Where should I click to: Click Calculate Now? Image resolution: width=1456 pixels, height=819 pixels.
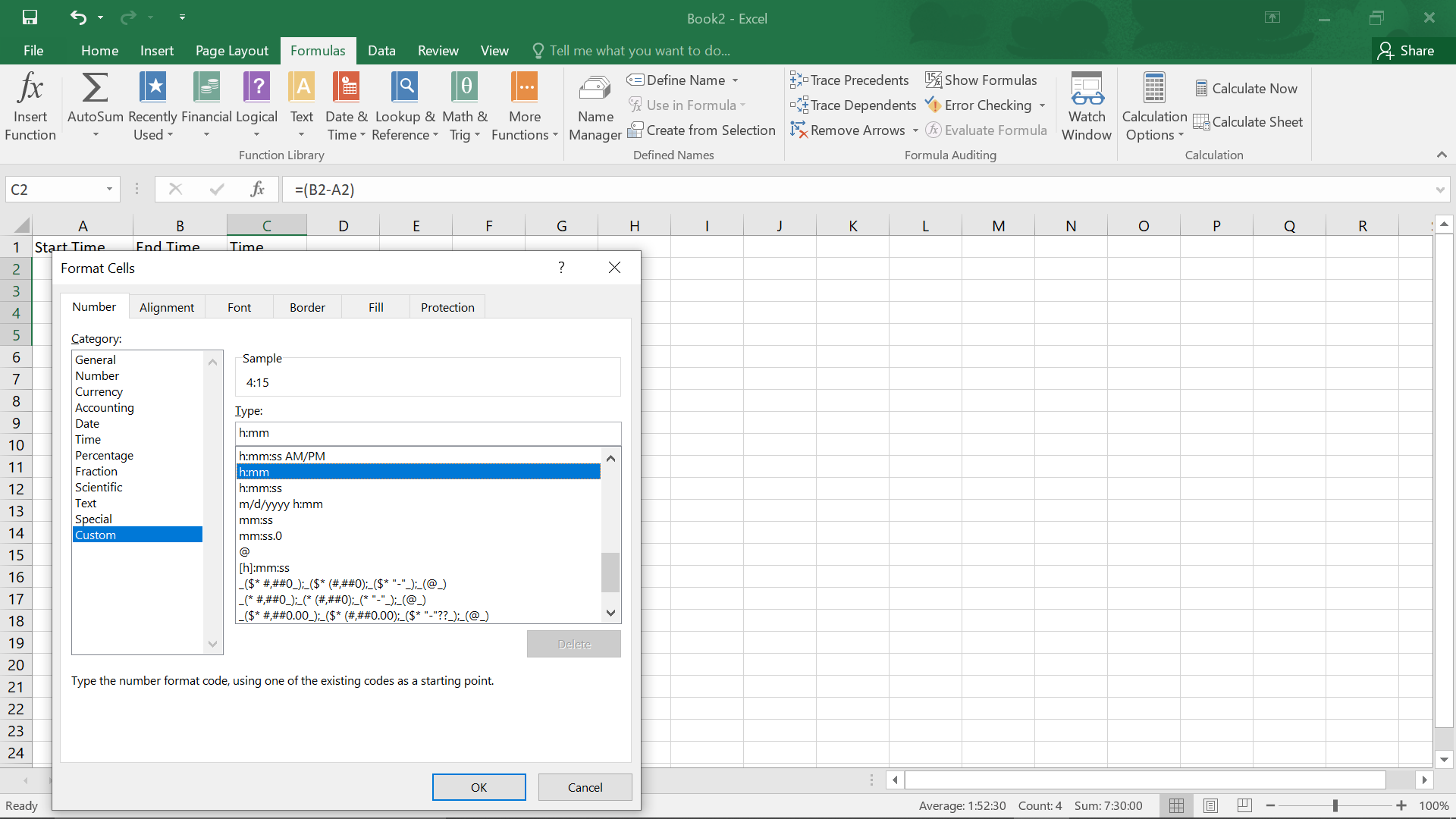click(x=1246, y=88)
